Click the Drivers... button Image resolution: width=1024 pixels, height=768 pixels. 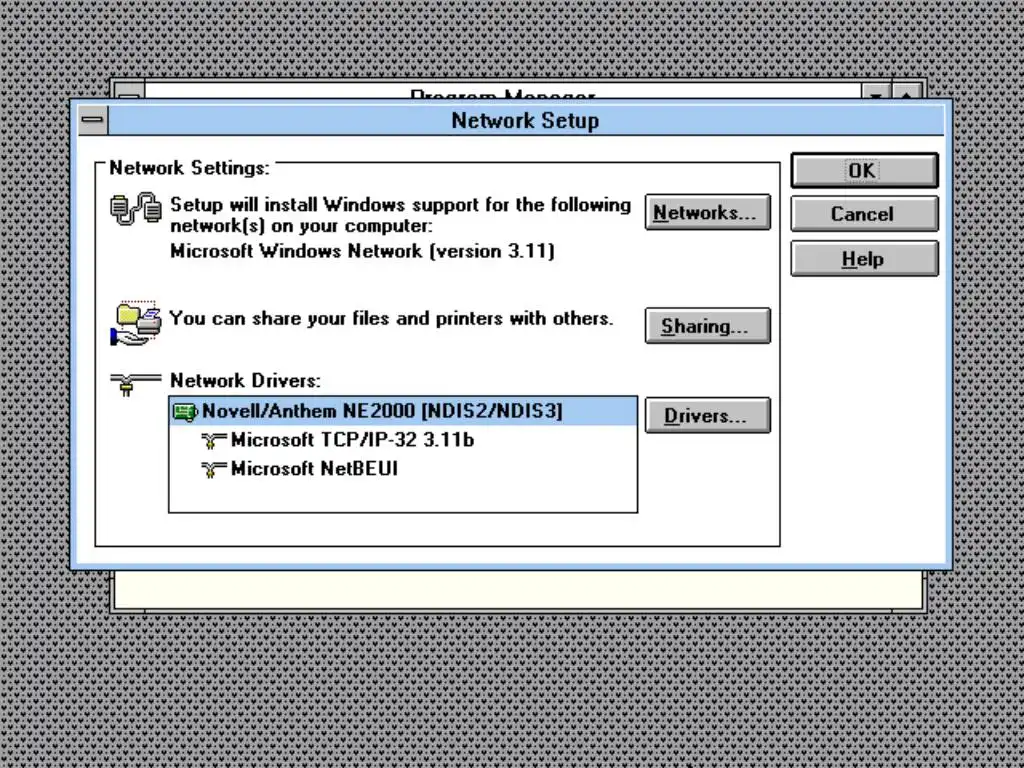point(707,415)
